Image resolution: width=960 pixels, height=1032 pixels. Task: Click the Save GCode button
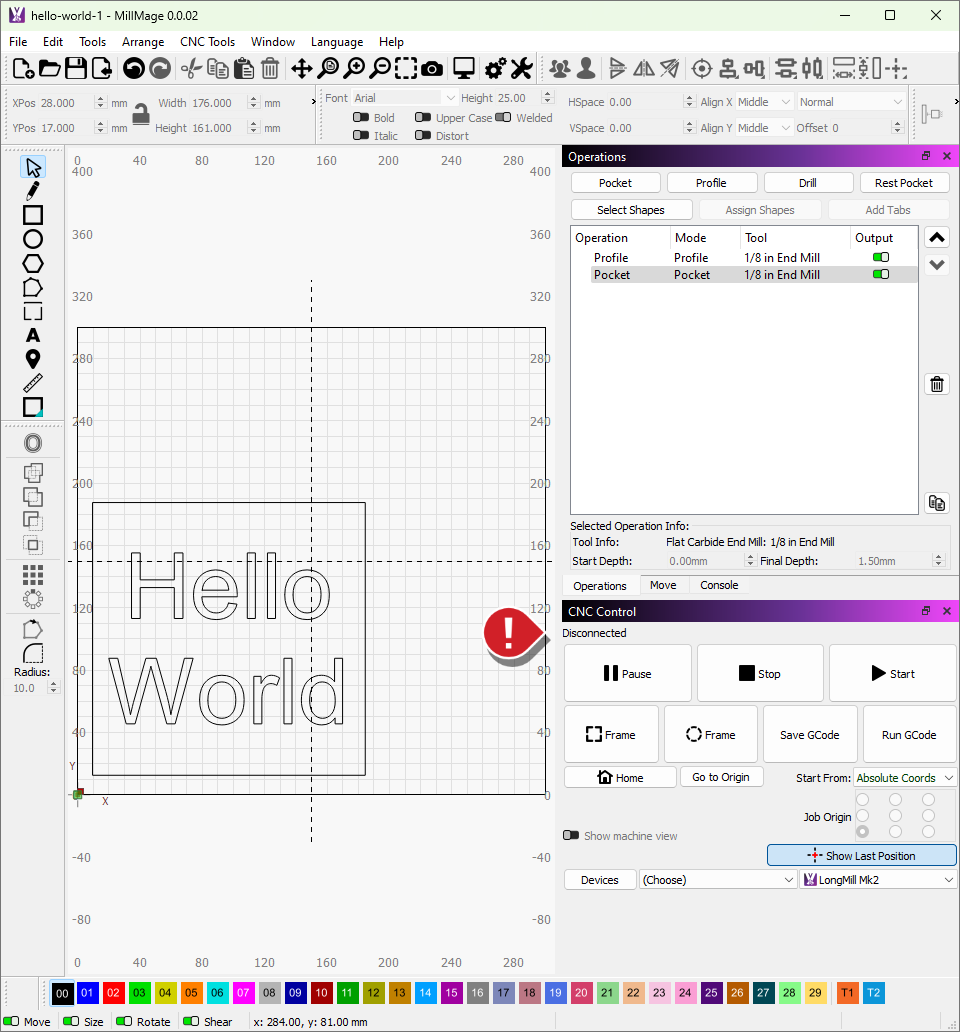point(811,735)
